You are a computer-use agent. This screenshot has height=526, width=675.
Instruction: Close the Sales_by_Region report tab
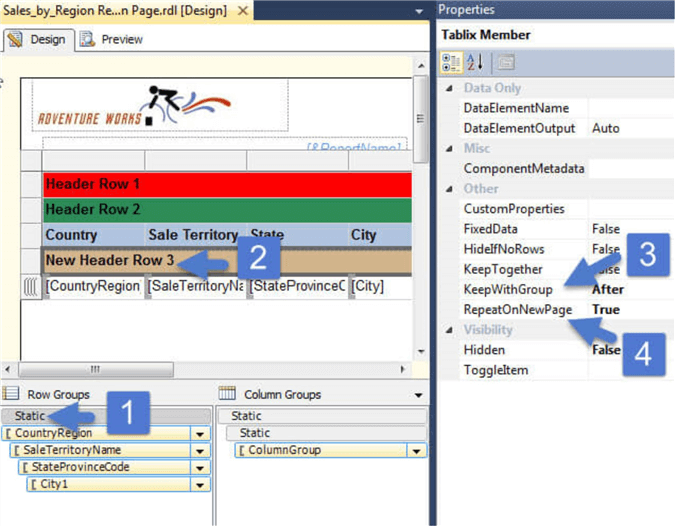click(243, 10)
